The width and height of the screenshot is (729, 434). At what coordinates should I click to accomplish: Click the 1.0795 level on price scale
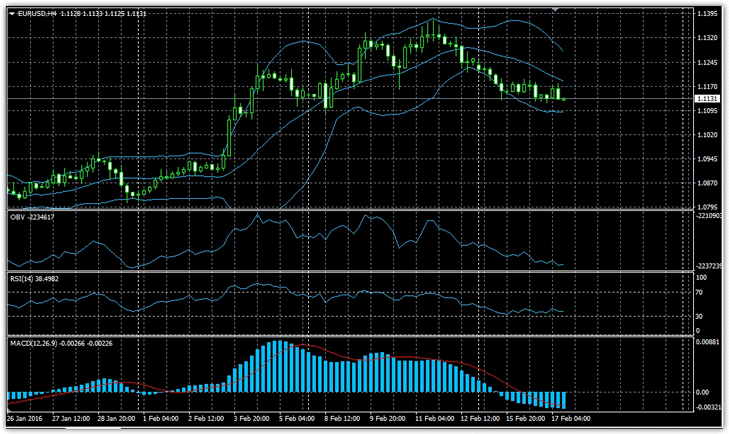coord(706,207)
